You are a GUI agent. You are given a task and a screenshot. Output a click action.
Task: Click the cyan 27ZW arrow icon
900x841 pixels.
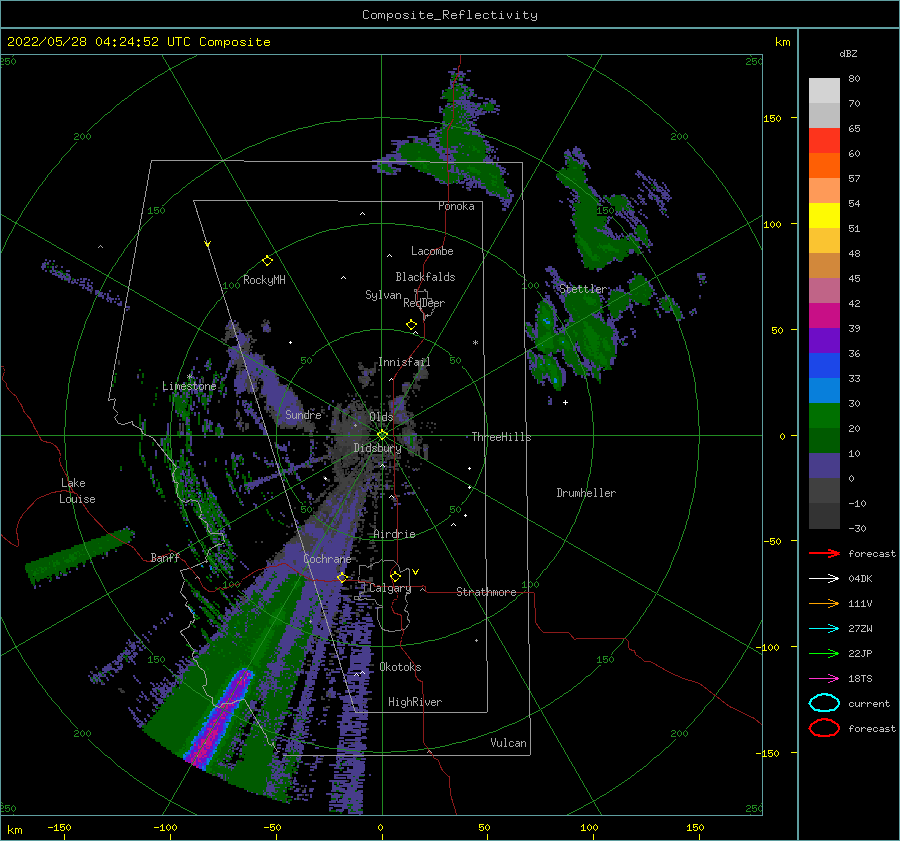pos(824,629)
